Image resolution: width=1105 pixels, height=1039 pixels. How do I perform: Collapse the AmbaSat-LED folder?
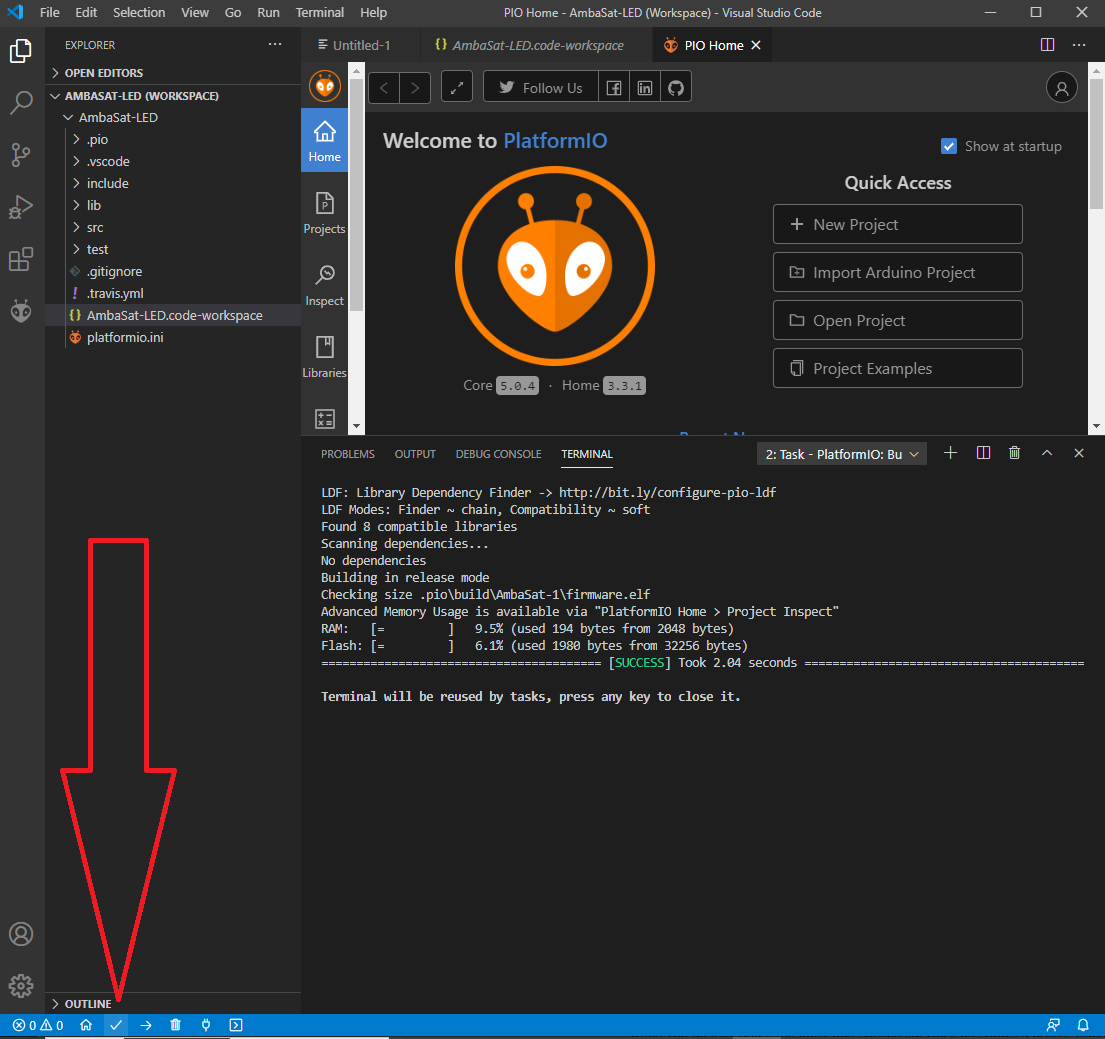[173, 117]
